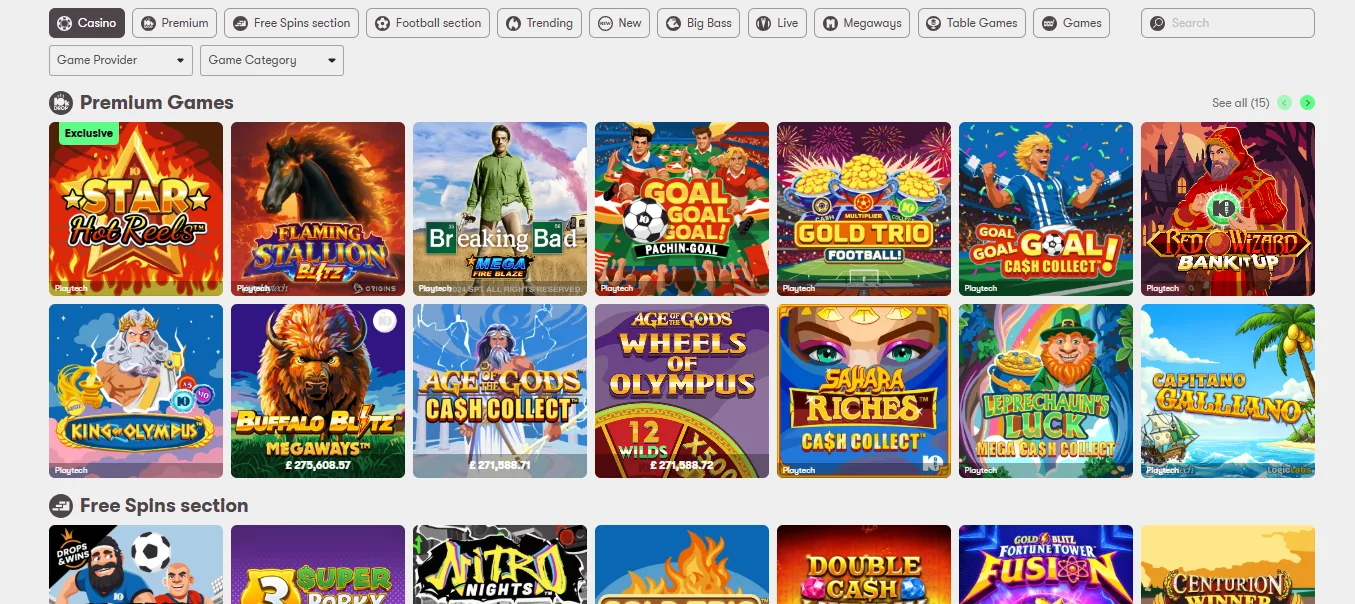Open the Table Games tab
Image resolution: width=1355 pixels, height=604 pixels.
tap(971, 23)
